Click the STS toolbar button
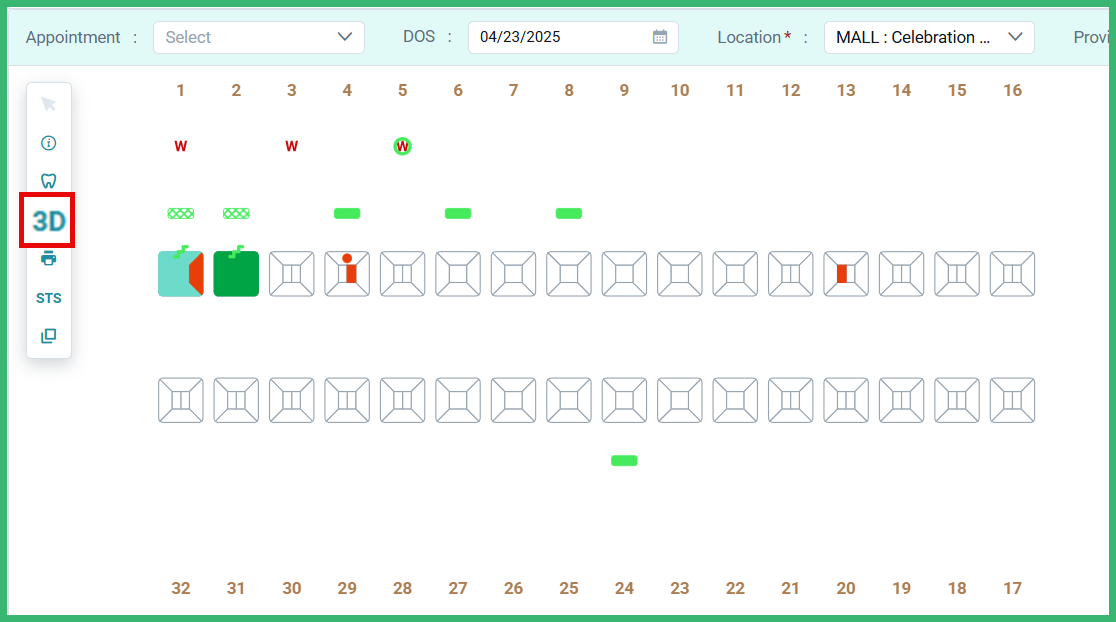 coord(48,298)
